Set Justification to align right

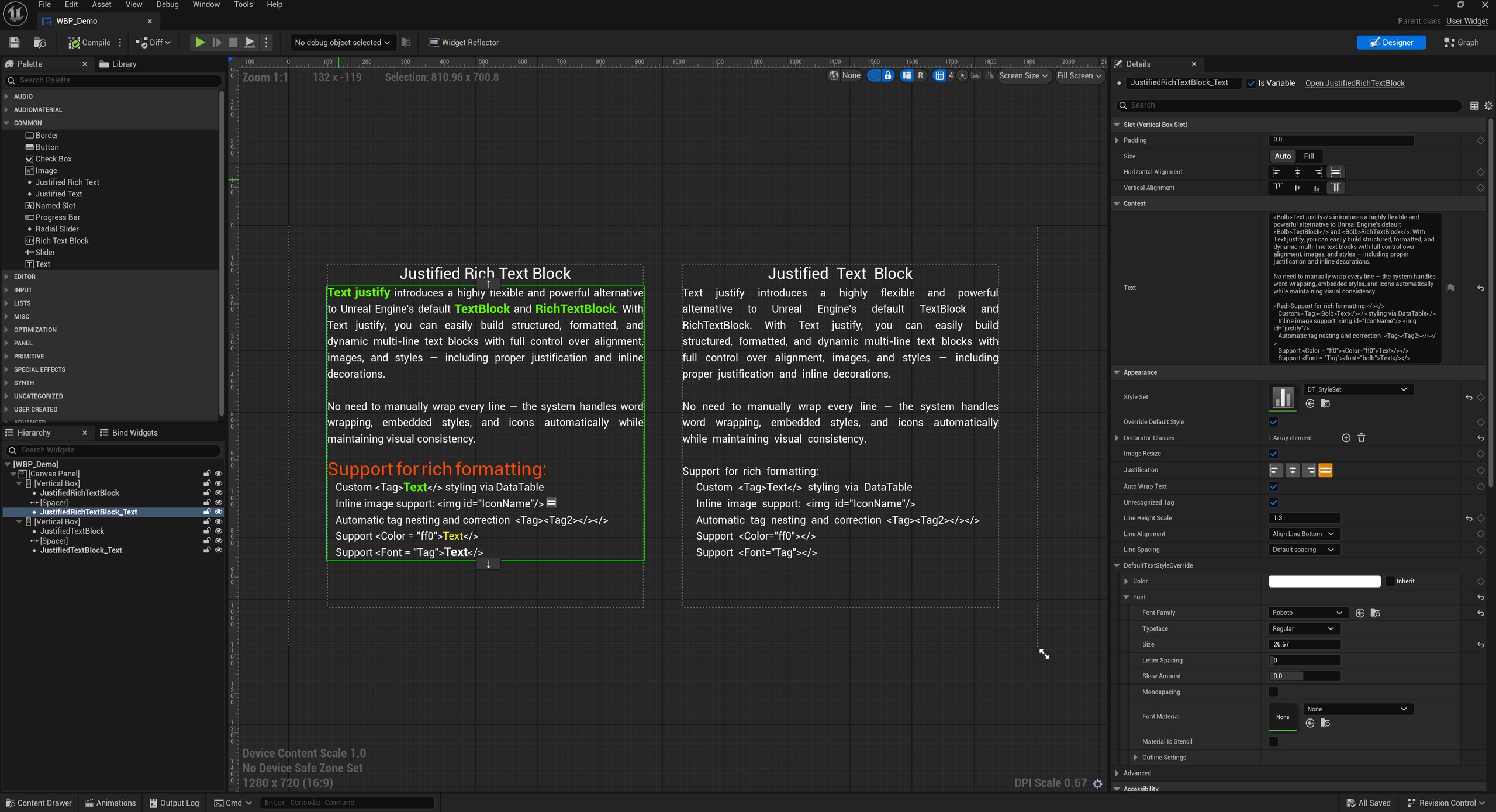[x=1309, y=470]
